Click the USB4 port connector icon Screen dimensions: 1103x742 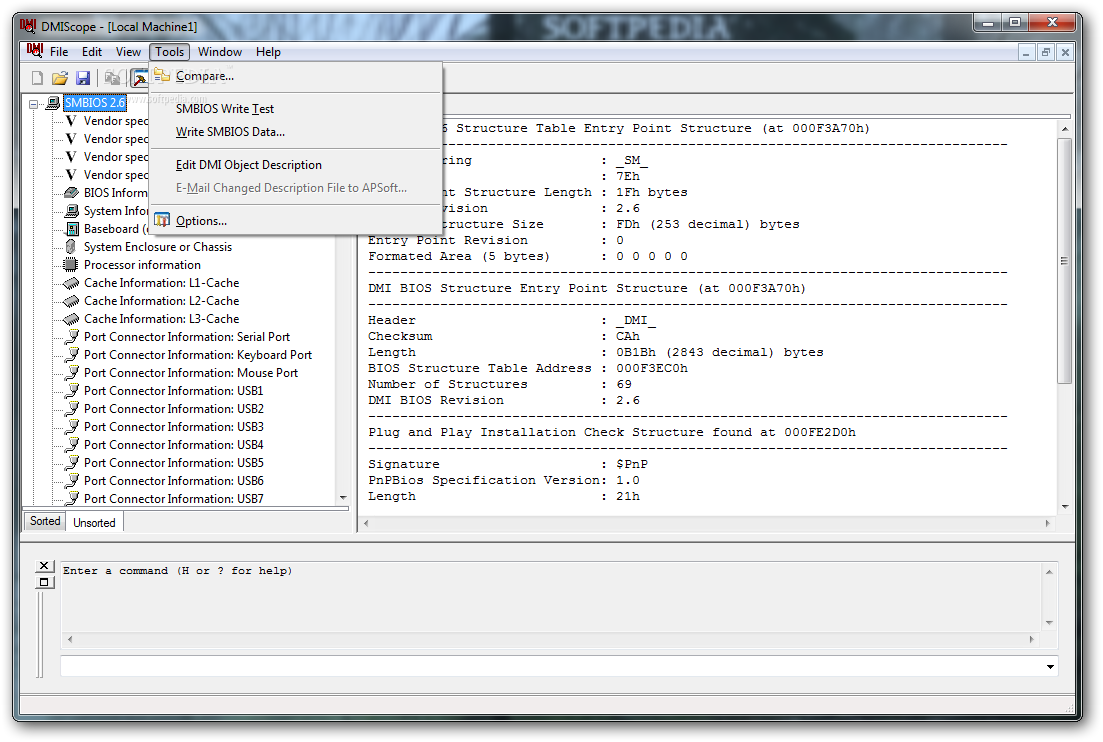click(72, 444)
